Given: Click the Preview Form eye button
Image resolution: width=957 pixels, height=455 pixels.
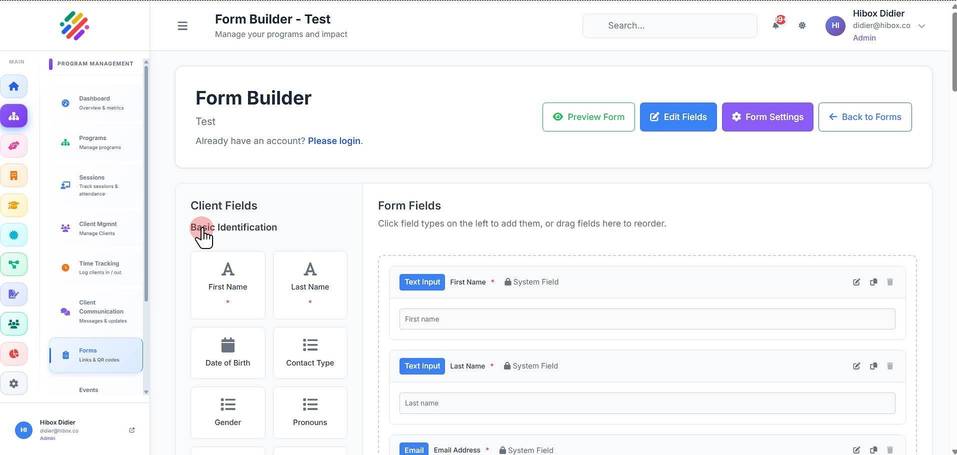Looking at the screenshot, I should pos(588,117).
